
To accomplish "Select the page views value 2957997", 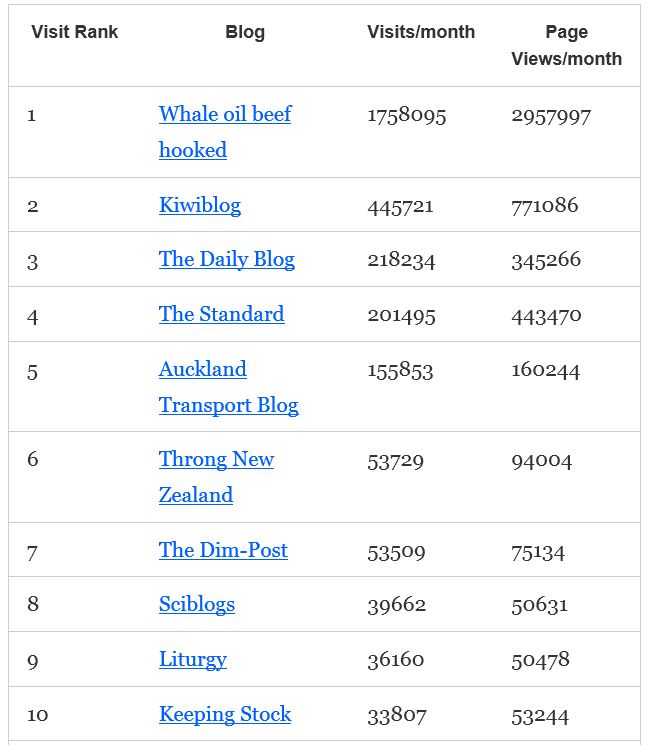I will point(551,116).
